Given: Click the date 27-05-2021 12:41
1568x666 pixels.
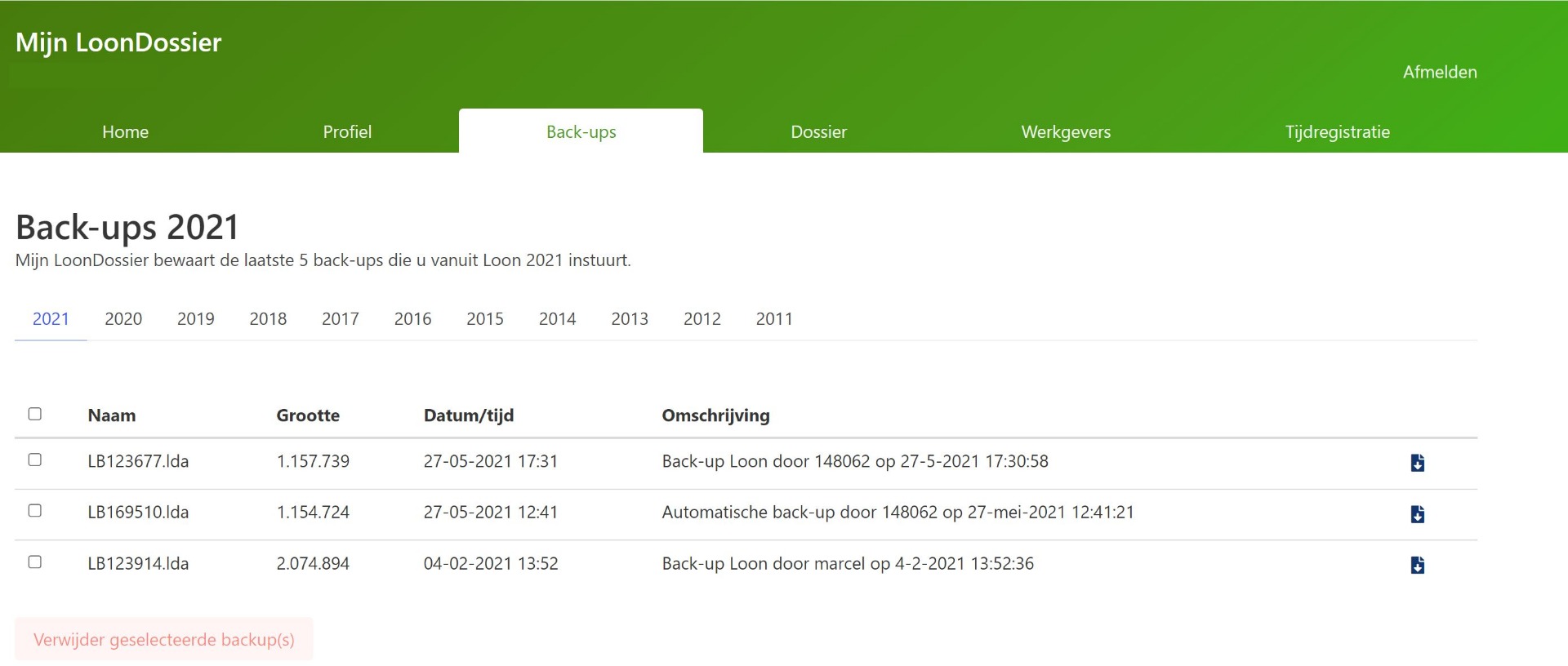Looking at the screenshot, I should coord(491,512).
